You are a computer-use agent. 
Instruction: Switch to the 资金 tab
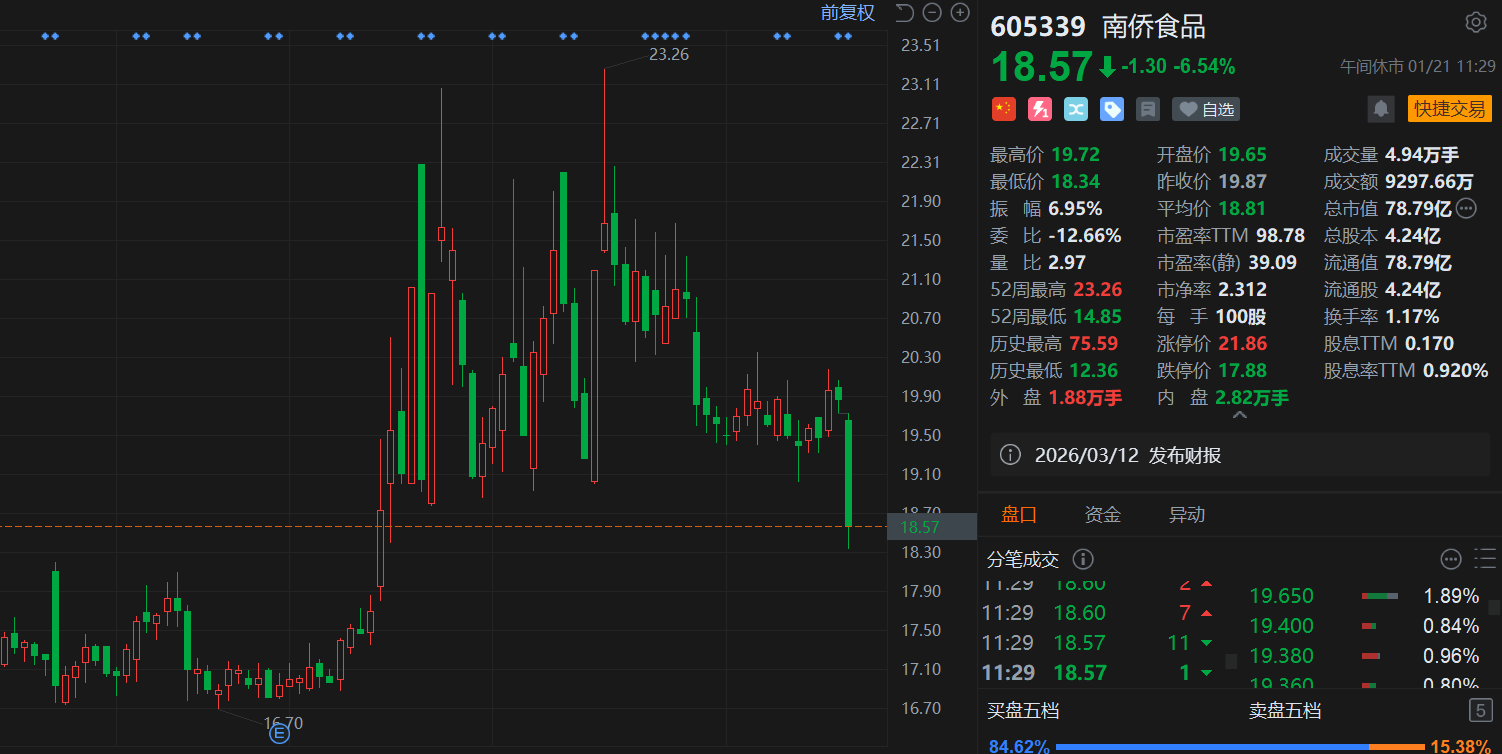[x=1103, y=515]
